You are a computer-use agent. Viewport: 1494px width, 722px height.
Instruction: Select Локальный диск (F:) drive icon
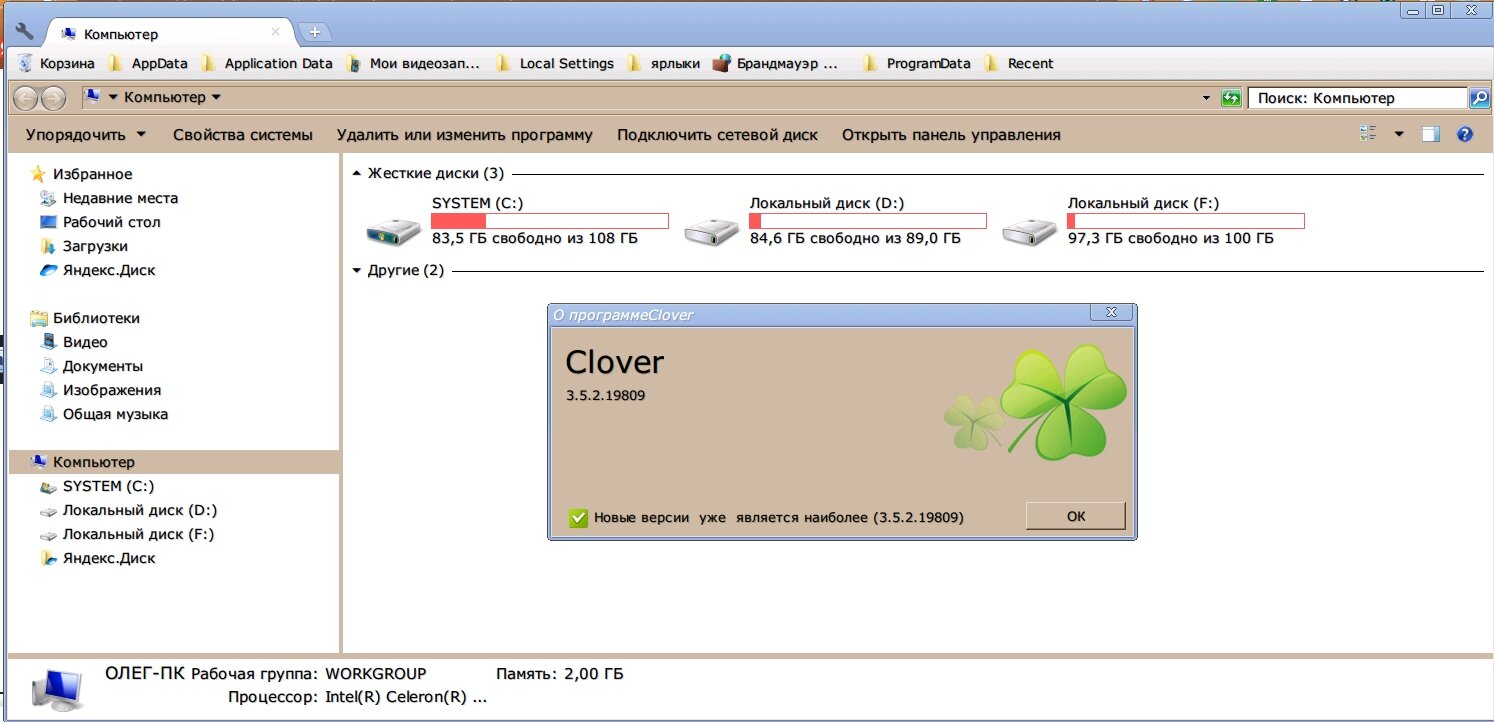point(1030,231)
